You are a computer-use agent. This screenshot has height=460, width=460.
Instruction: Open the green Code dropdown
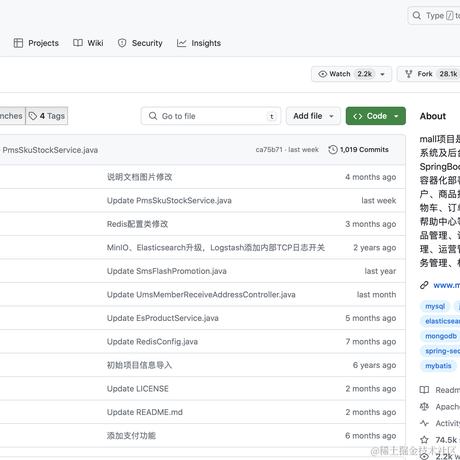click(x=376, y=116)
